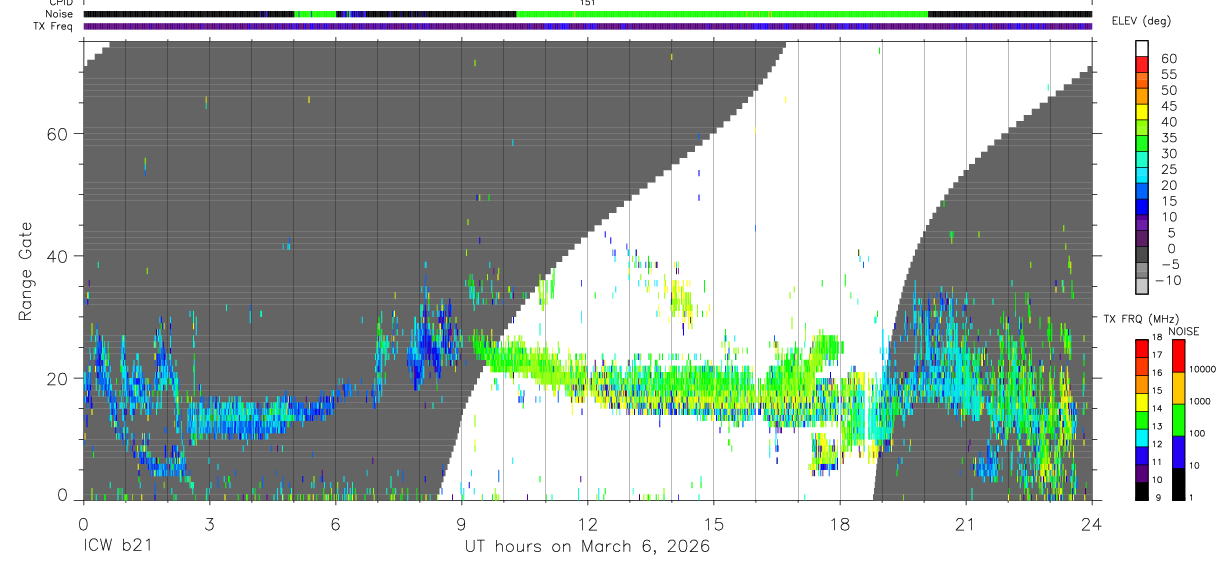
Task: Click the 'NOISE' legend title above color bar
Action: tap(1182, 331)
